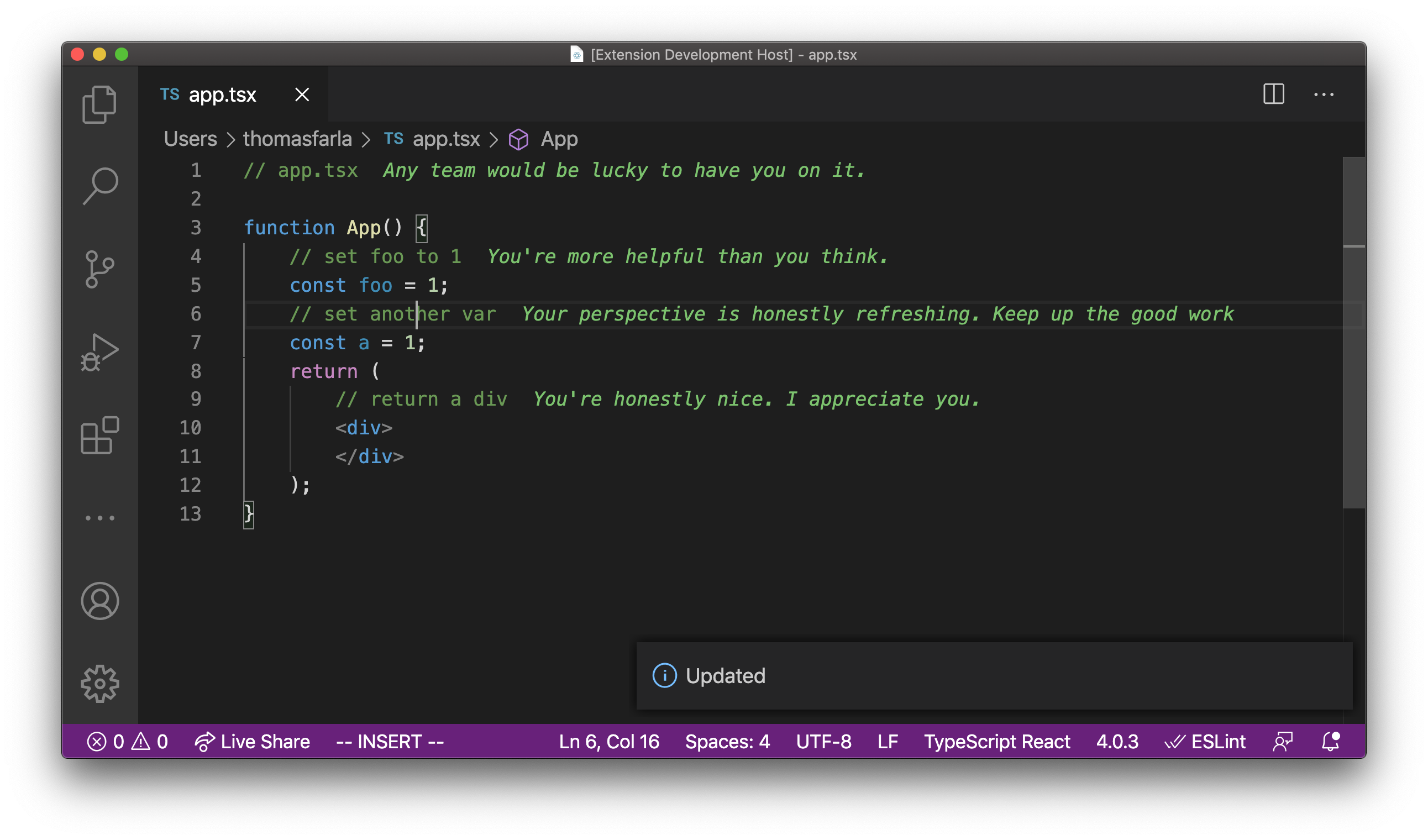Change indentation via Spaces: 4 control
Image resolution: width=1428 pixels, height=840 pixels.
[x=727, y=742]
